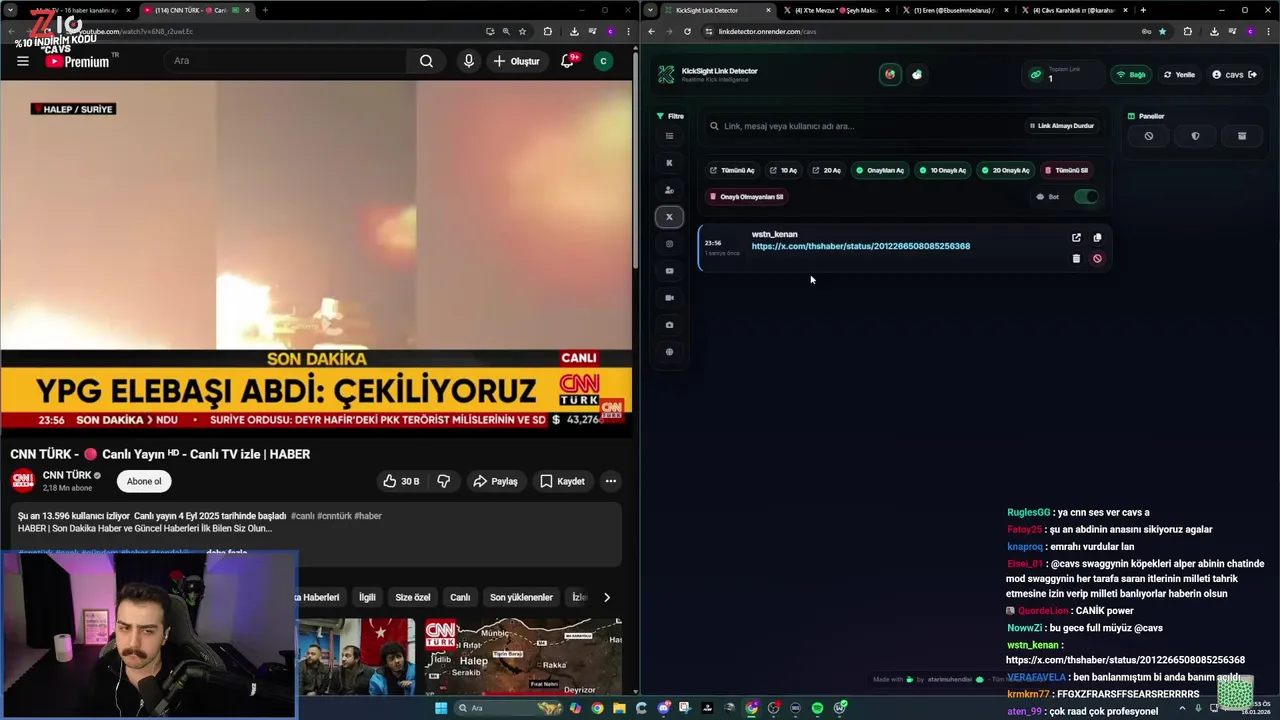Screen dimensions: 1280x720
Task: Open YouTube notifications bell
Action: click(567, 61)
